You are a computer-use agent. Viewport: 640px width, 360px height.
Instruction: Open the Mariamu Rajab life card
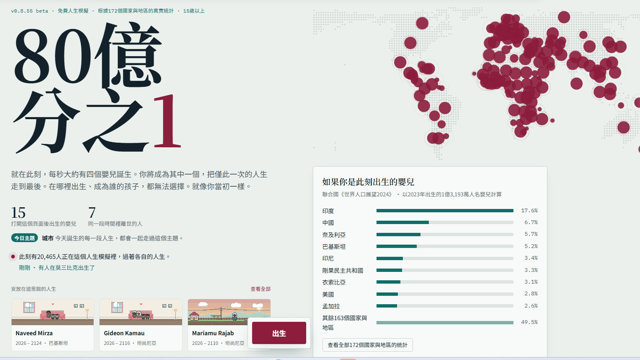229,325
